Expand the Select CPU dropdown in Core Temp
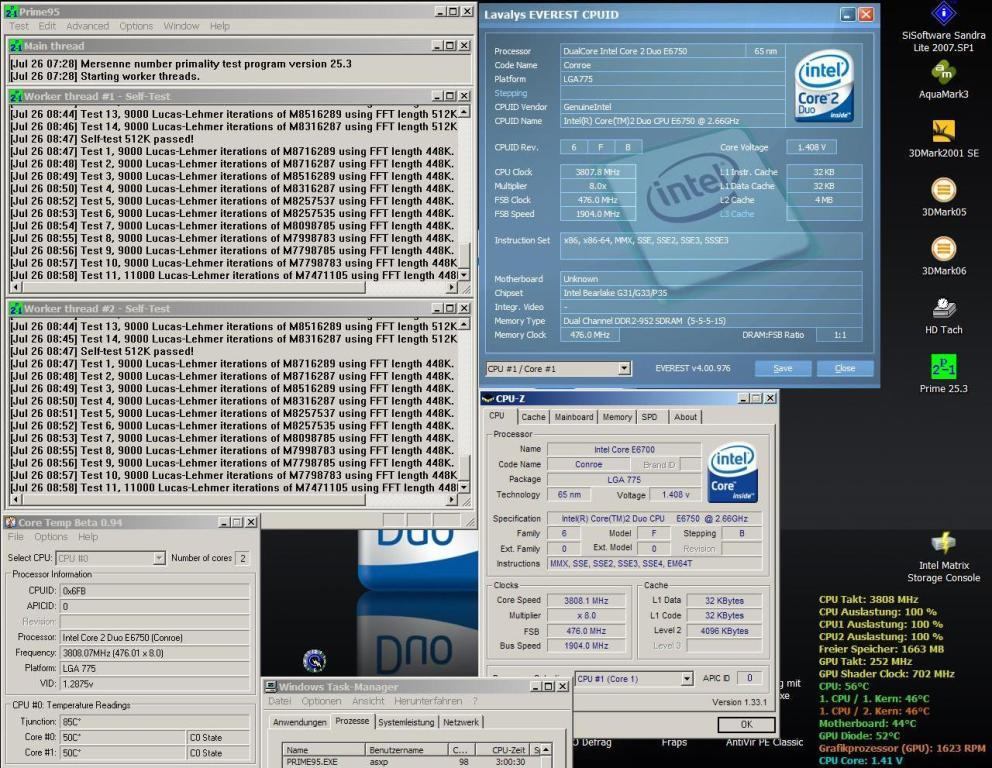992x768 pixels. [159, 558]
